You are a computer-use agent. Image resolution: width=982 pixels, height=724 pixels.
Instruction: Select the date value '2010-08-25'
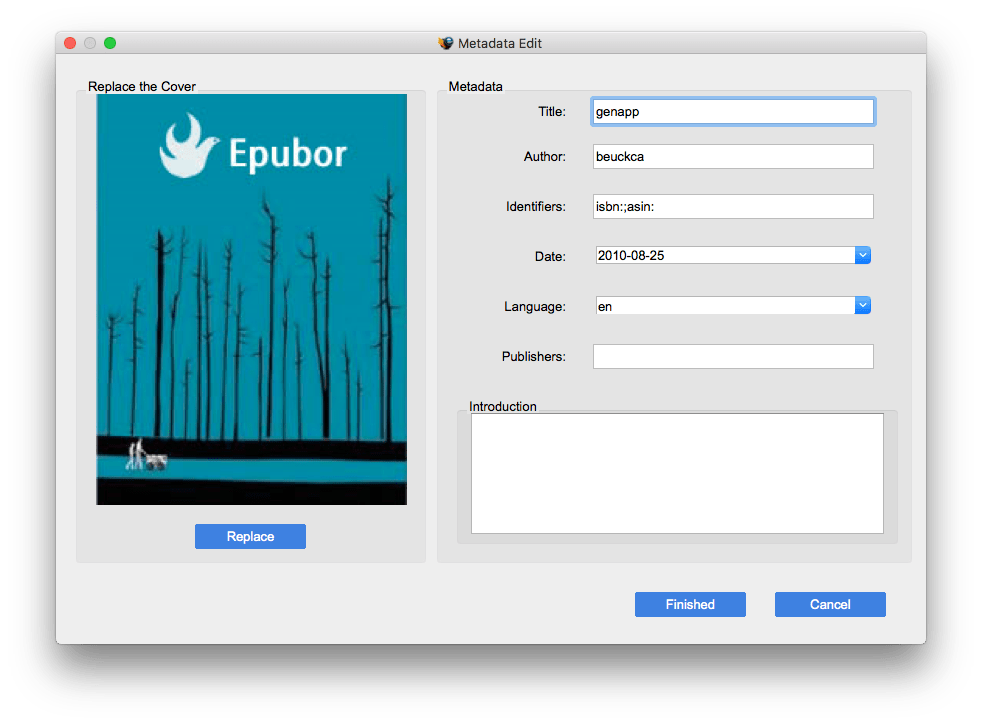pos(720,255)
